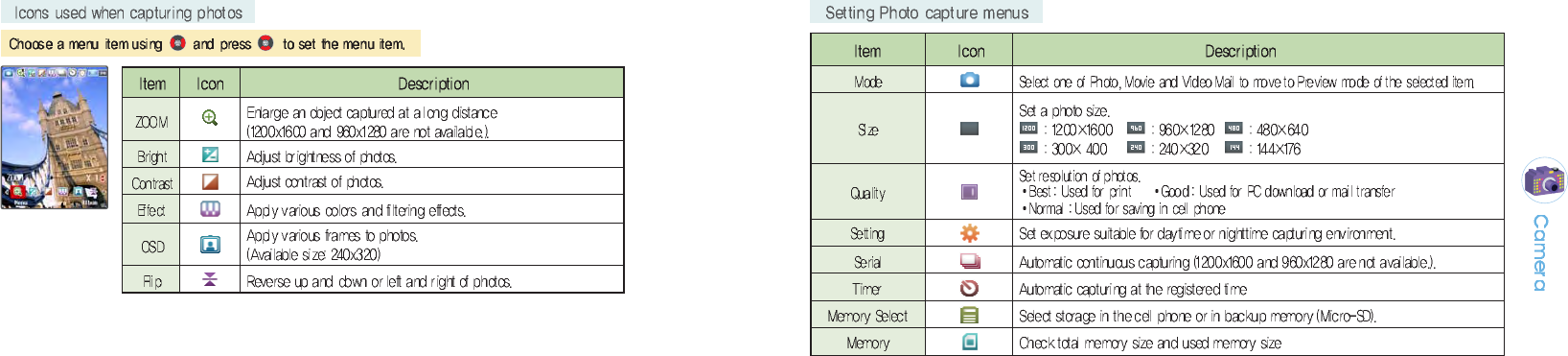This screenshot has width=1568, height=356.
Task: Click the Camera section tab icon
Action: pos(1544,180)
